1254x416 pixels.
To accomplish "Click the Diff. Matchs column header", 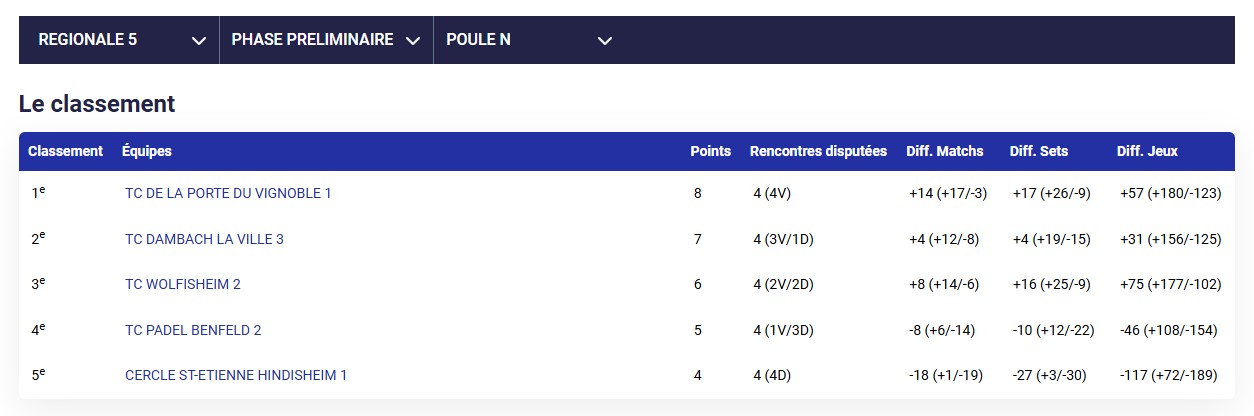I will pyautogui.click(x=944, y=152).
